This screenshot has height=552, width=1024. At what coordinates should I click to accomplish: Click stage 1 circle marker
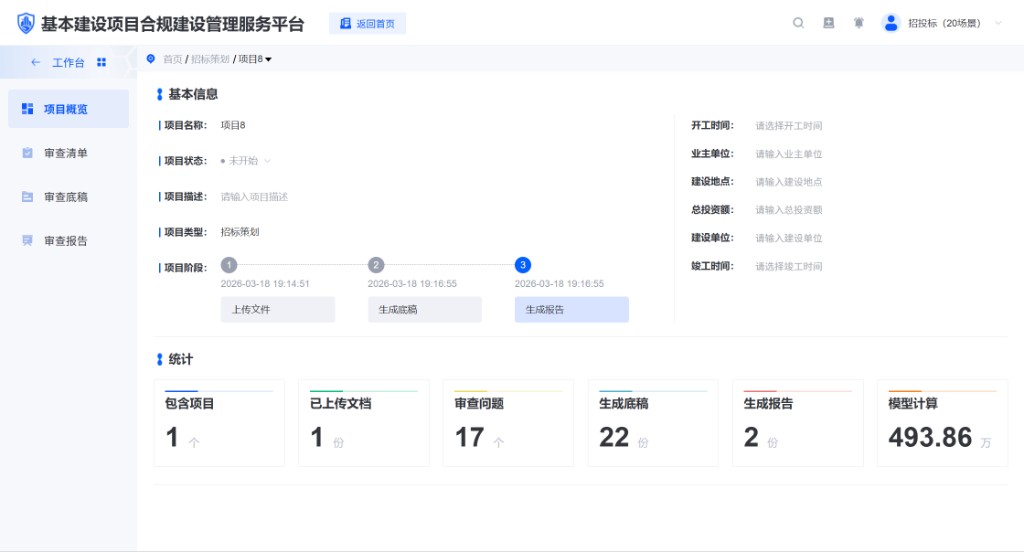coord(229,265)
